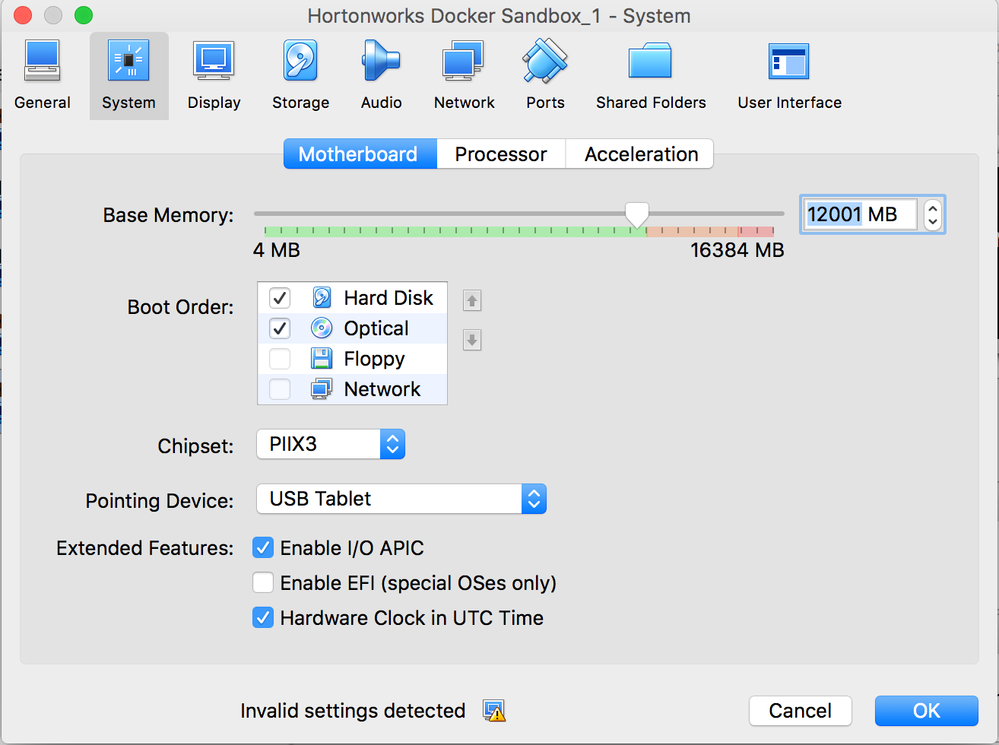Open the Shared Folders settings pane
This screenshot has width=999, height=745.
tap(650, 75)
